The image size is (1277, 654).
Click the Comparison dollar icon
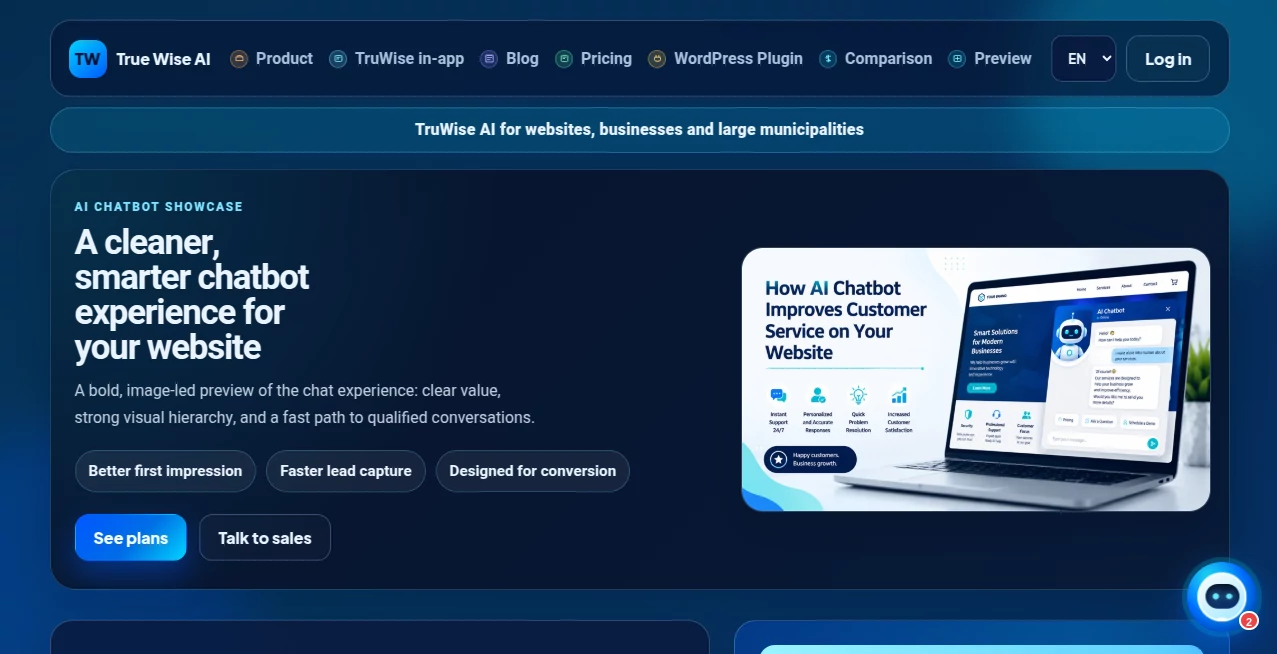coord(828,59)
